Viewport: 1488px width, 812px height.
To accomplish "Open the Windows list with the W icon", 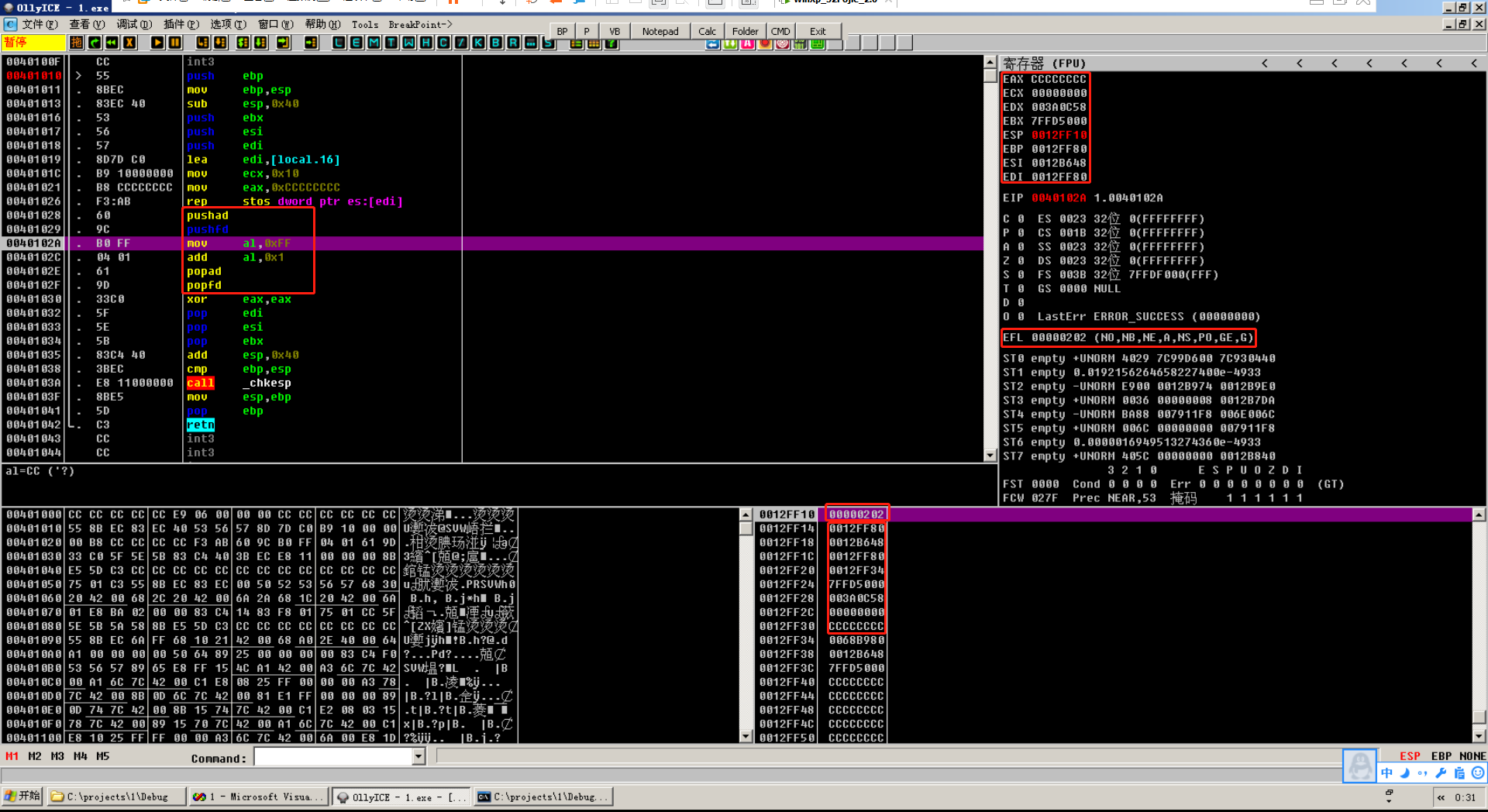I will coord(409,43).
